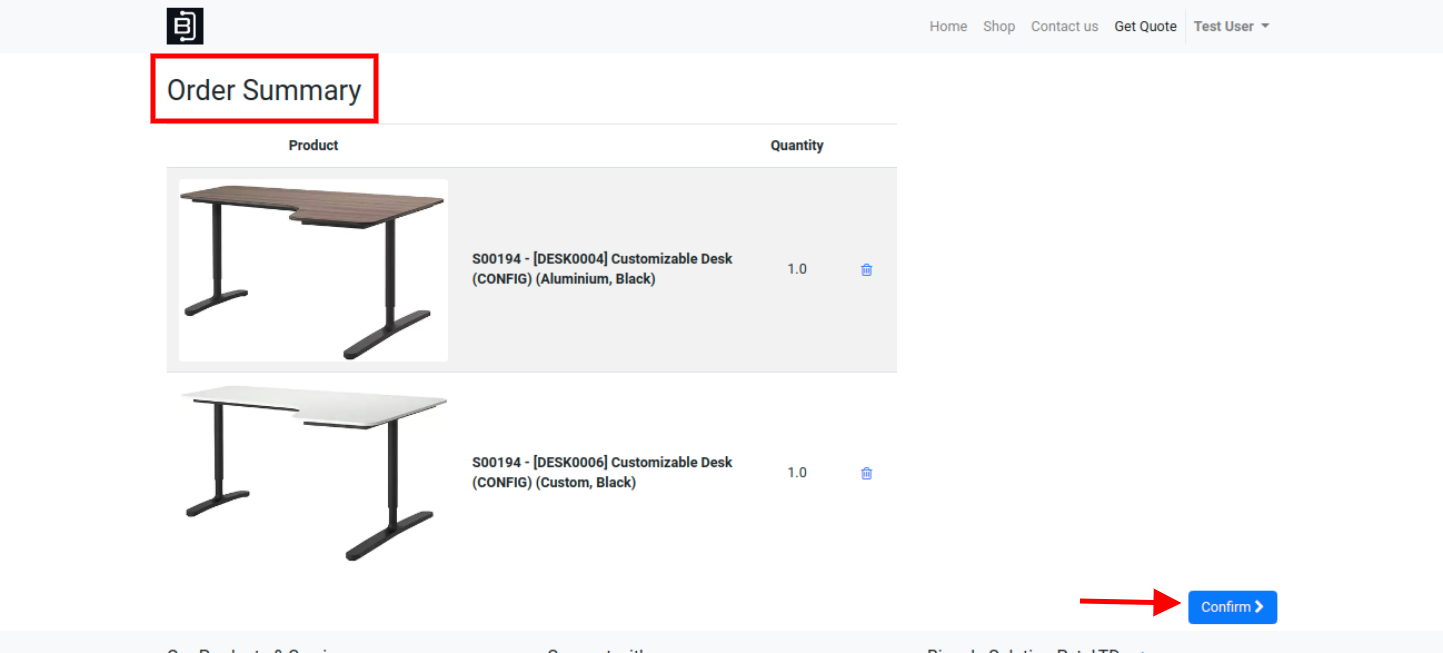The image size is (1443, 653).
Task: Click the Order Summary heading
Action: [x=264, y=90]
